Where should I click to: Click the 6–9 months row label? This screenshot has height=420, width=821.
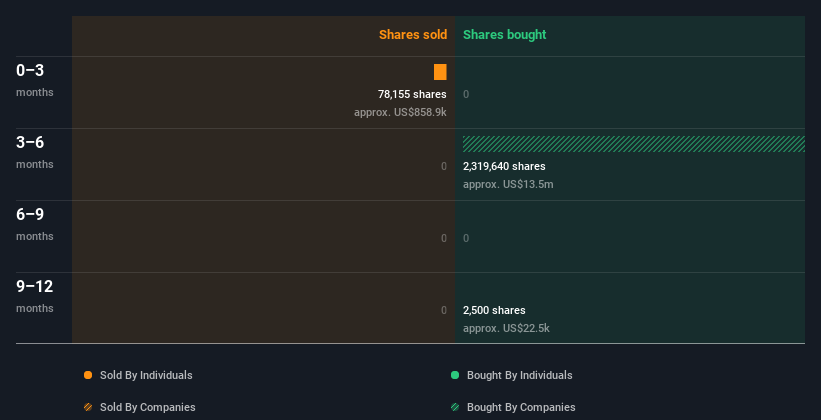35,224
